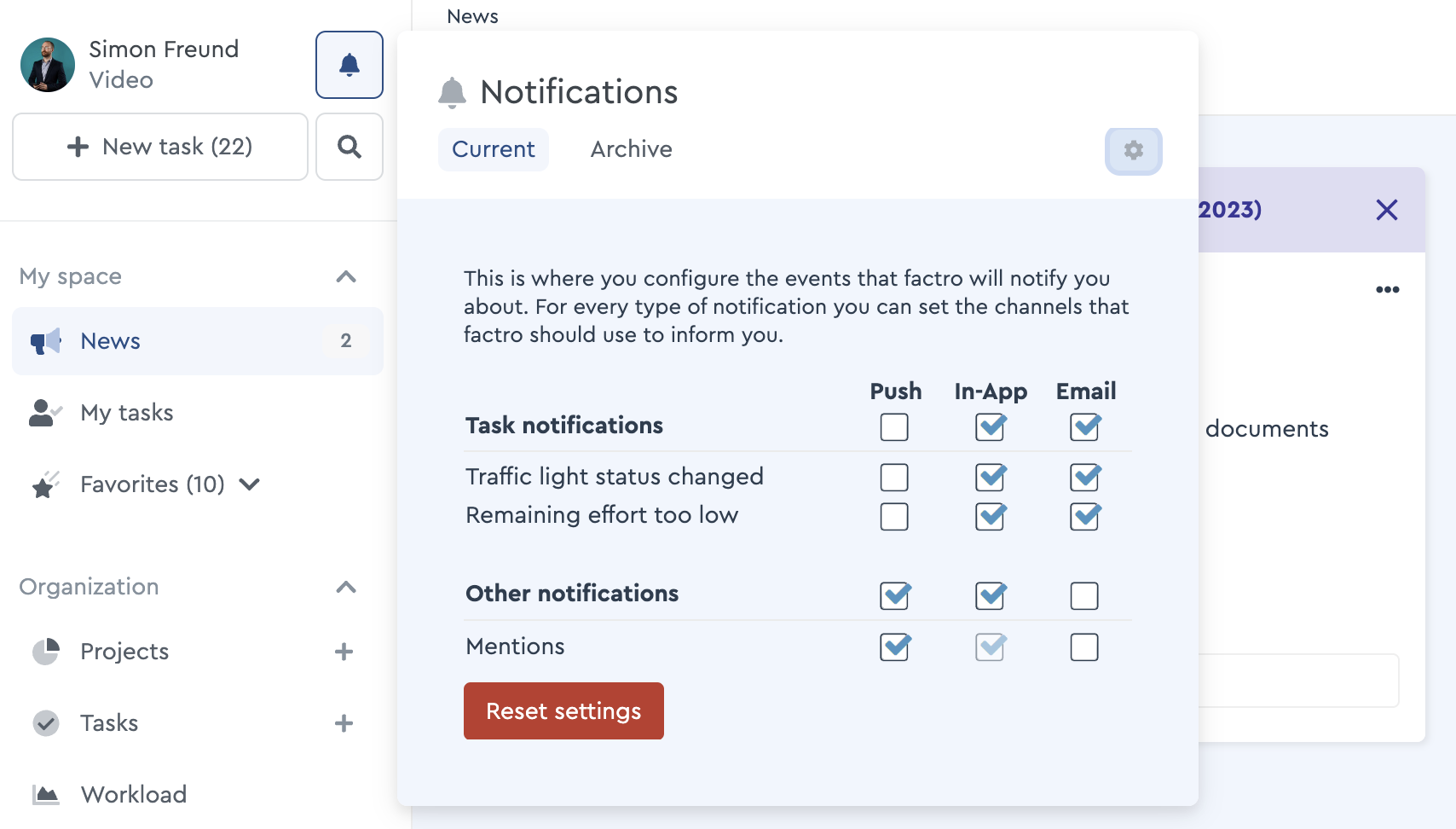Screen dimensions: 1456x829
Task: Expand the Favorites list
Action: click(249, 484)
